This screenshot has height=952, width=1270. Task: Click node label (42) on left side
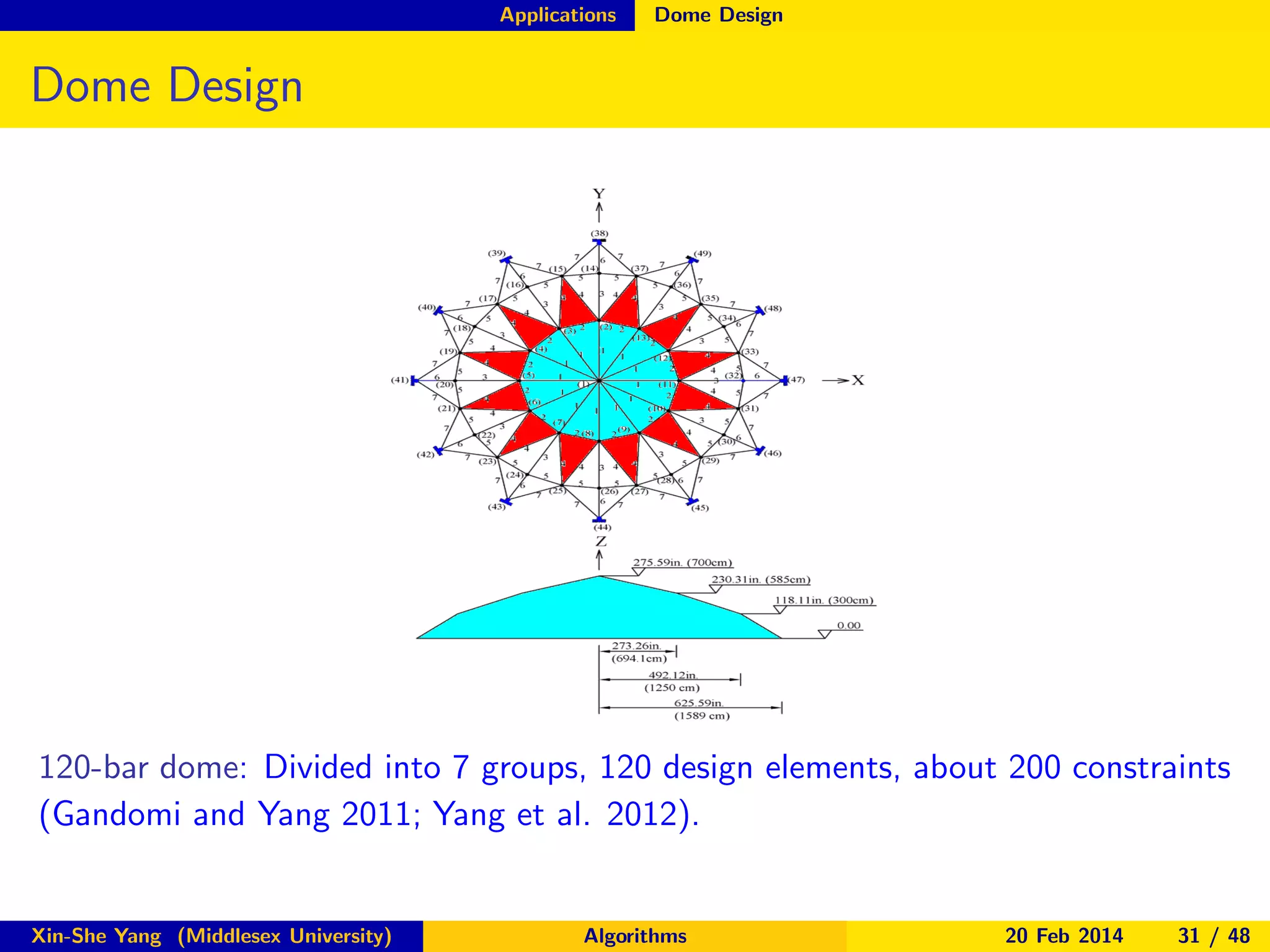[x=425, y=454]
